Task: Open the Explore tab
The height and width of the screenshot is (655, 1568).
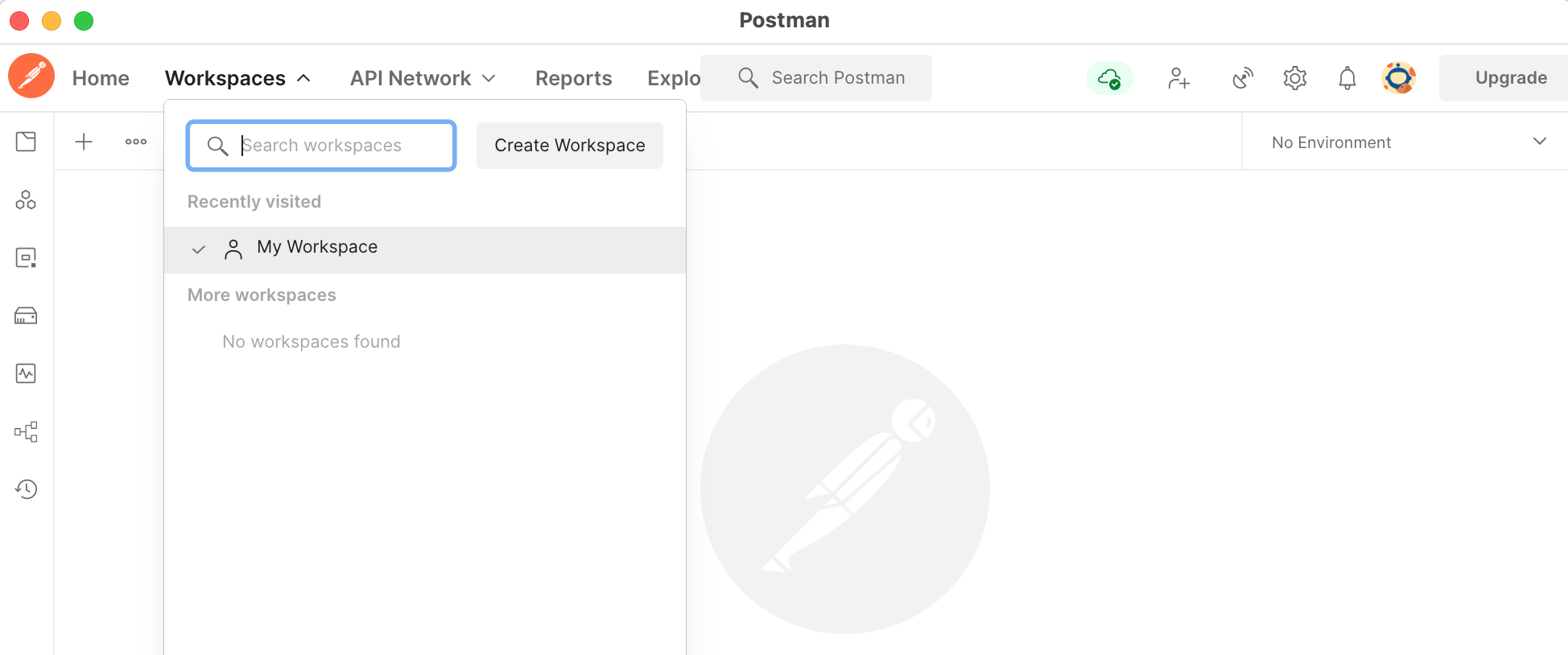Action: pyautogui.click(x=674, y=78)
